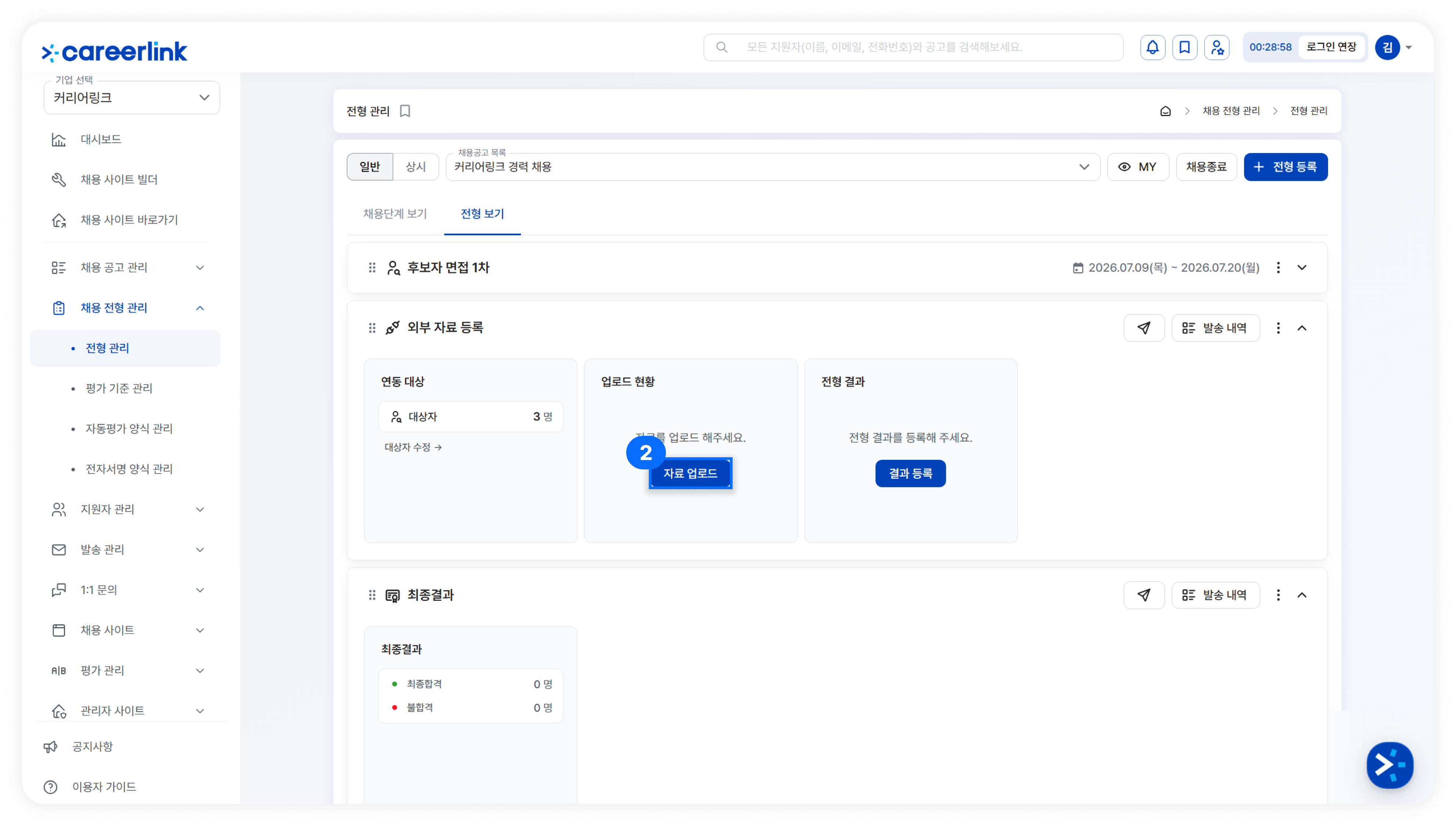Switch to 채용단계 보기 tab

click(395, 214)
